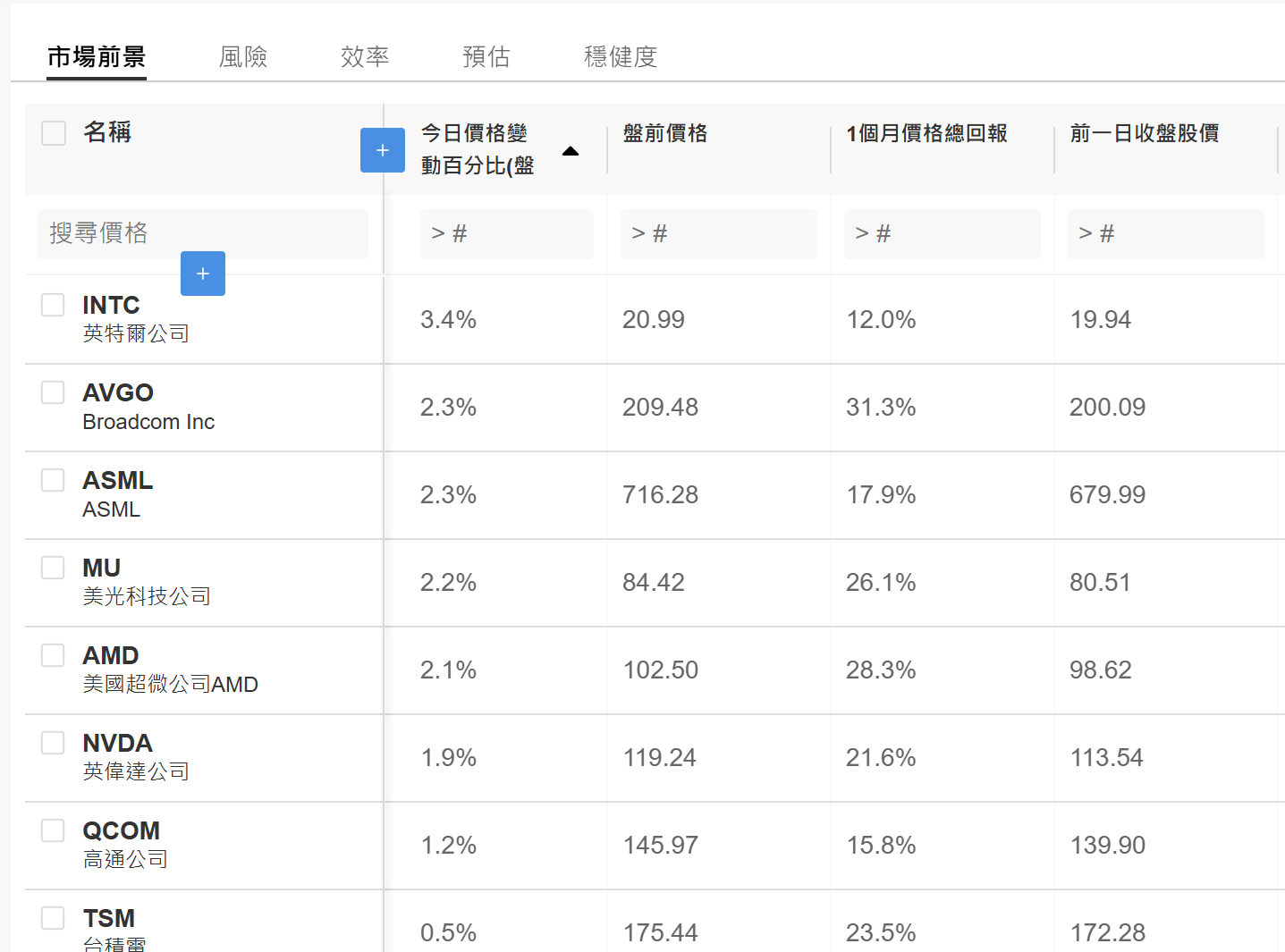Viewport: 1285px width, 952px height.
Task: Click the company name 英偉達公司
Action: click(136, 771)
